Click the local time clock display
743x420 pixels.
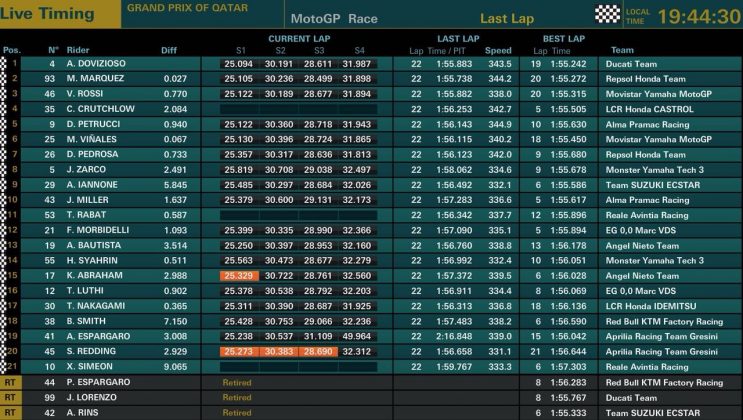click(x=699, y=16)
